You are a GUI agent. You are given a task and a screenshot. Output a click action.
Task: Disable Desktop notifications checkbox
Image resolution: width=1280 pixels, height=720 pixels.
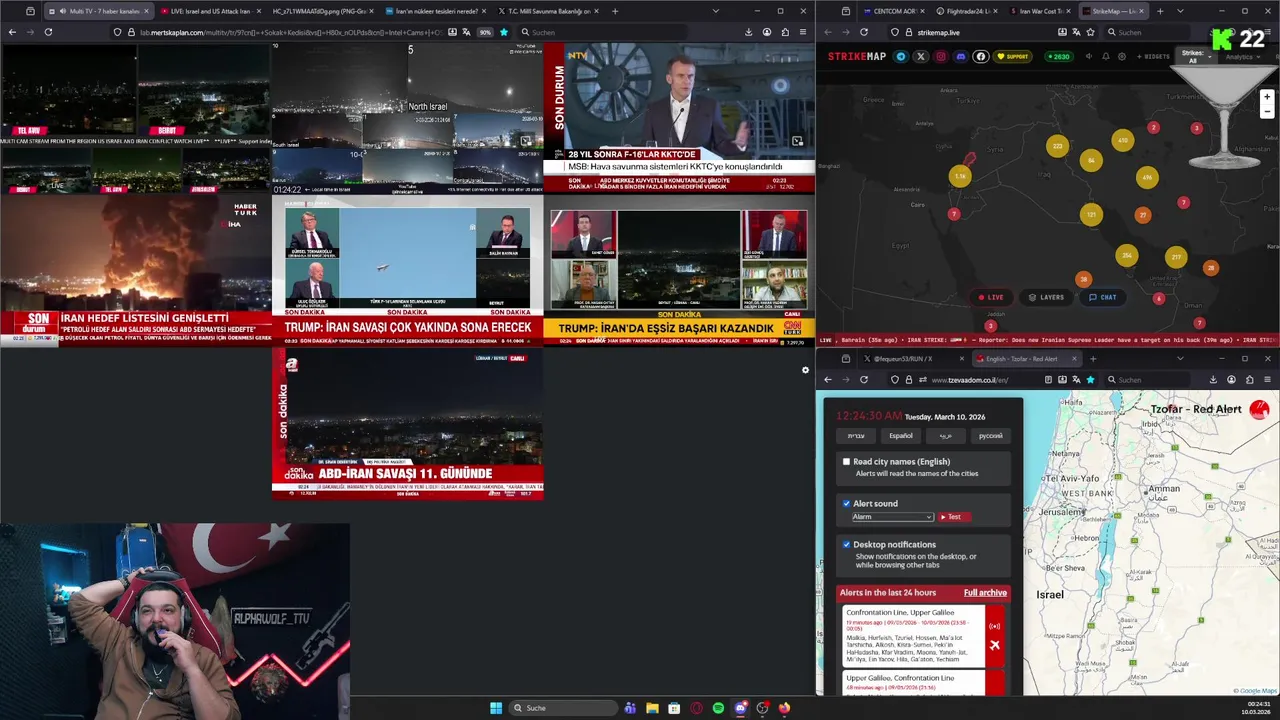(x=846, y=544)
